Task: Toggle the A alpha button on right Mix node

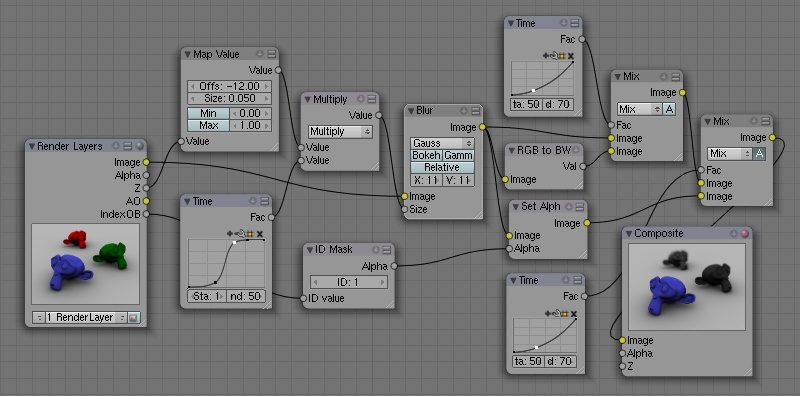Action: pyautogui.click(x=759, y=154)
